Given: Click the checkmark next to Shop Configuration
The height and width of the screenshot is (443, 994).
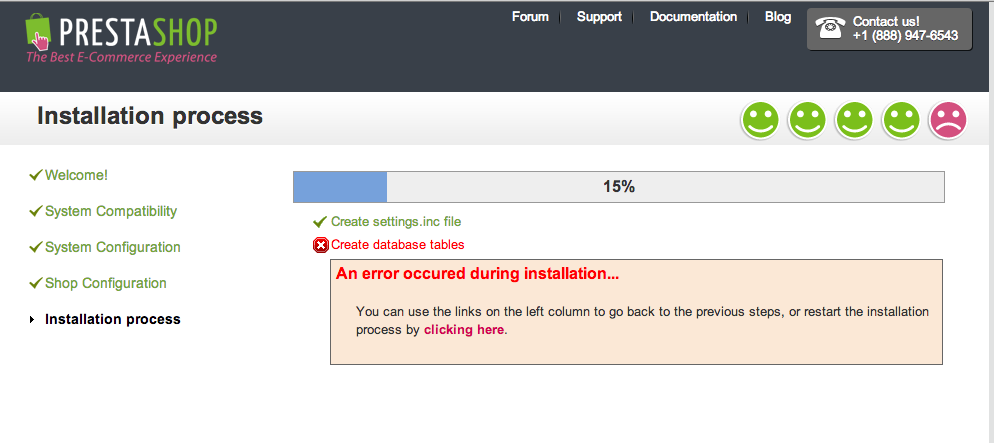Looking at the screenshot, I should click(x=36, y=283).
